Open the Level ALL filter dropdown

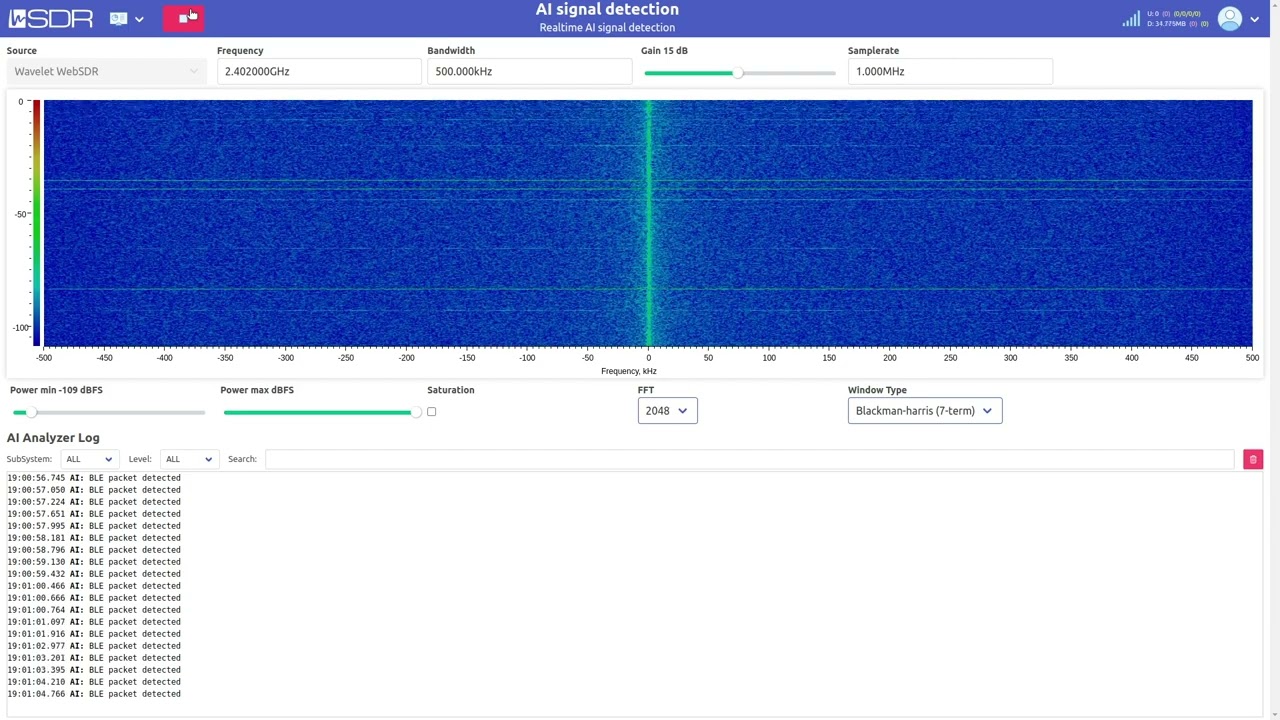click(x=188, y=459)
